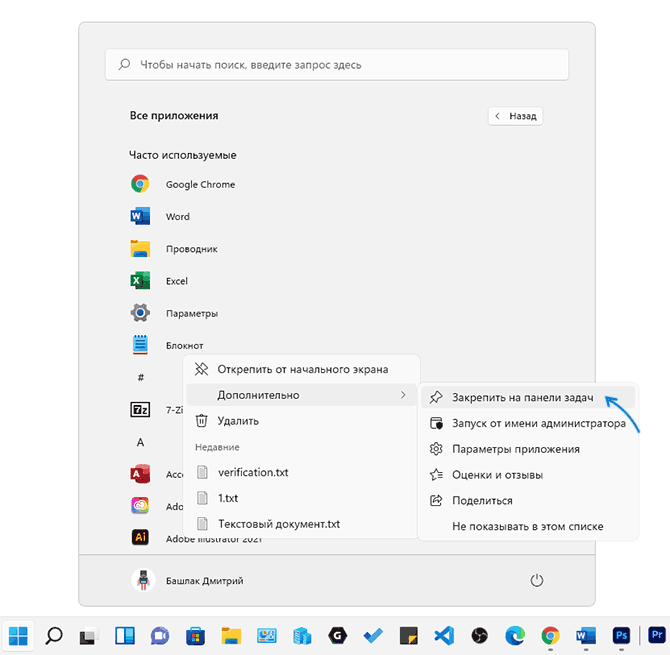Open Word from the taskbar
The width and height of the screenshot is (670, 655).
(x=586, y=636)
